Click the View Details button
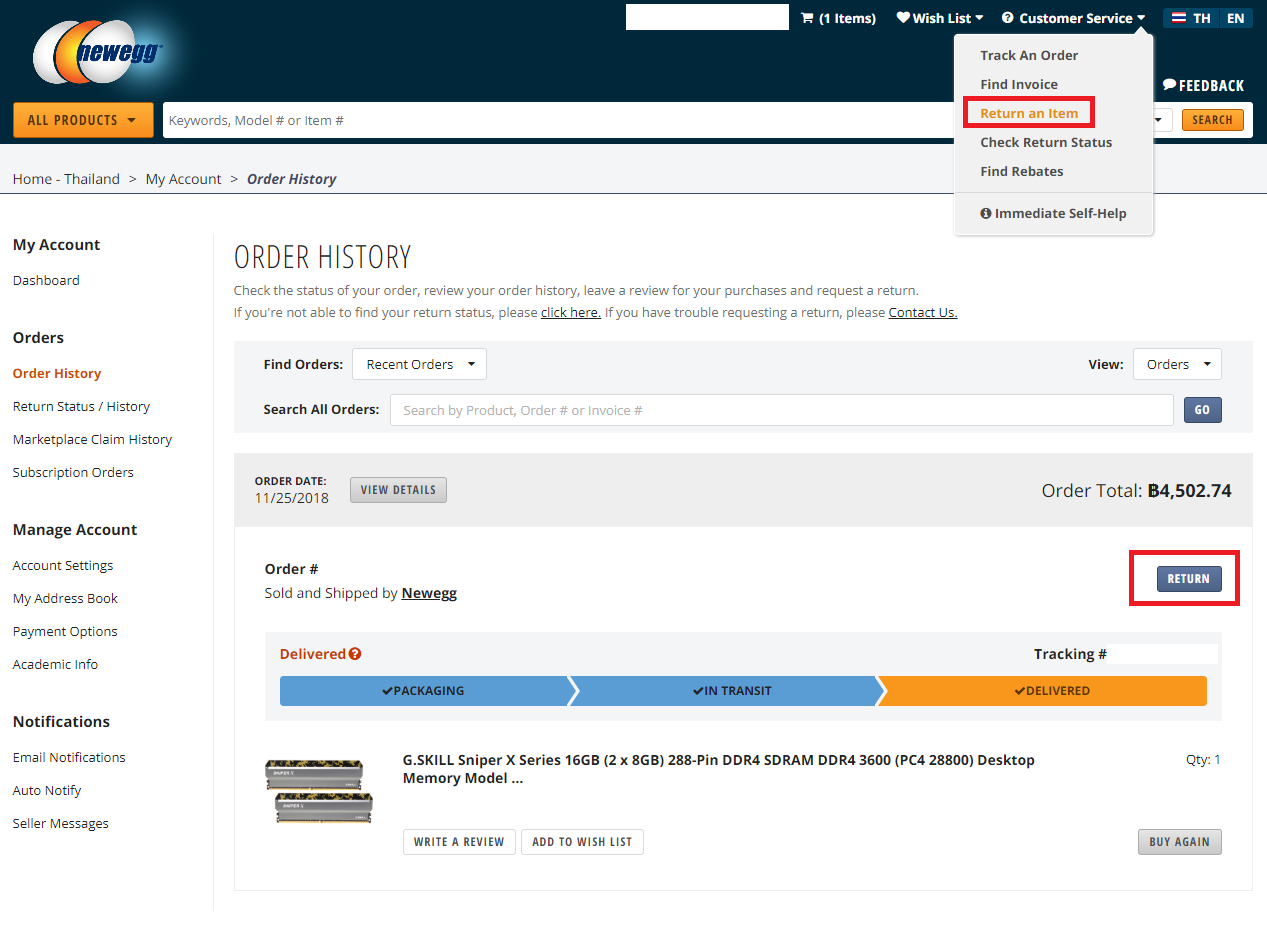 (398, 490)
